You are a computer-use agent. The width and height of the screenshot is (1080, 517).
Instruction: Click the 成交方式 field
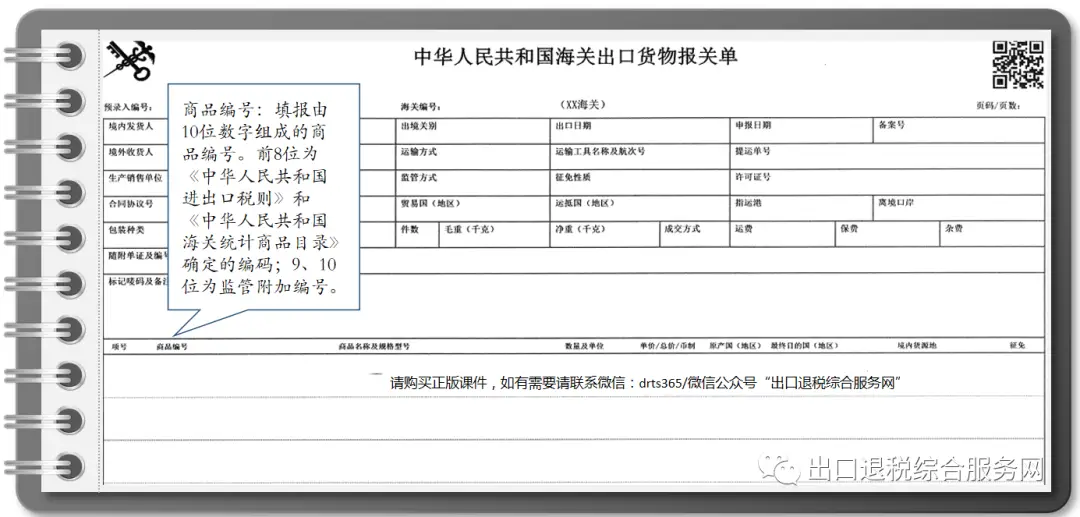[x=694, y=234]
